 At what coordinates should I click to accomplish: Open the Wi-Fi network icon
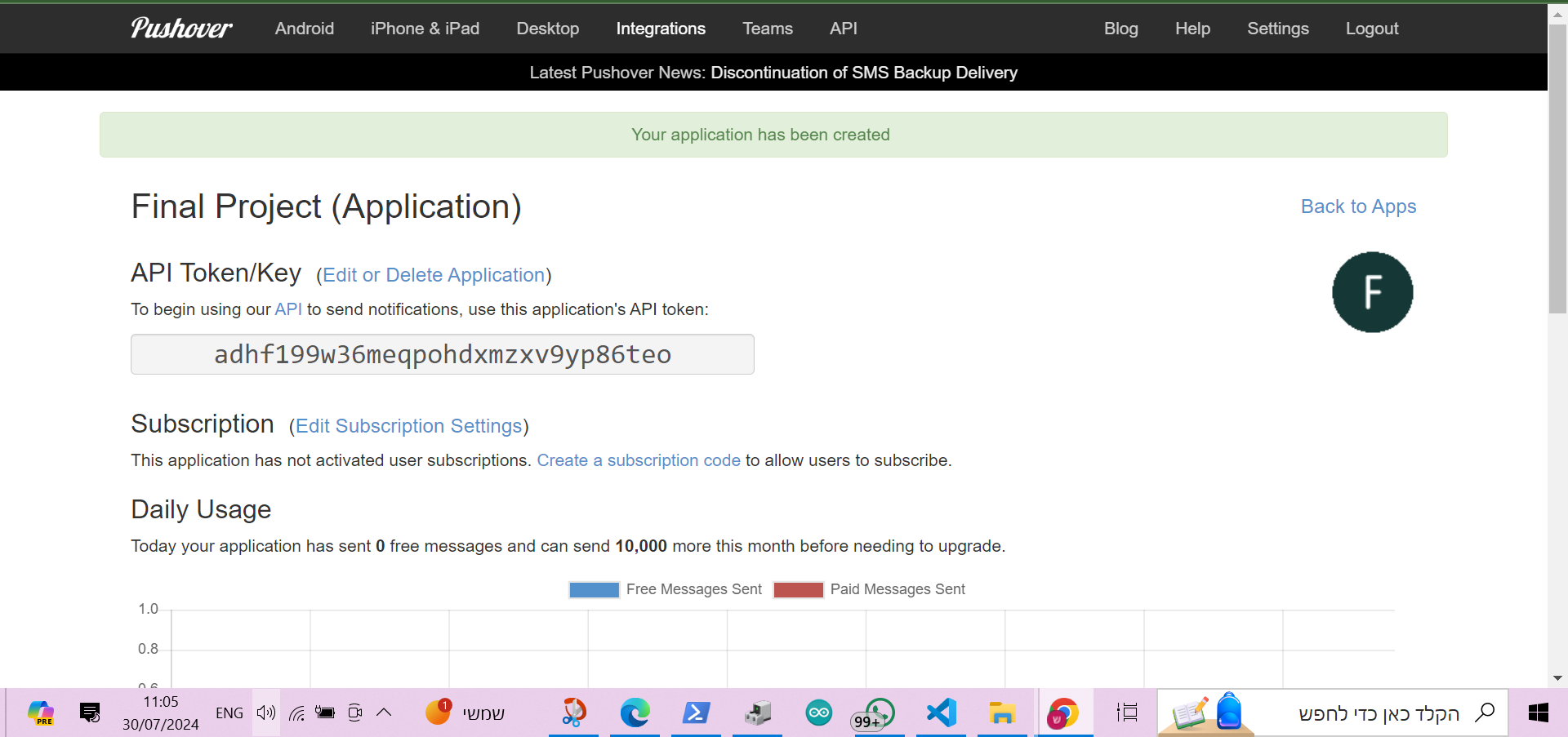[x=297, y=713]
